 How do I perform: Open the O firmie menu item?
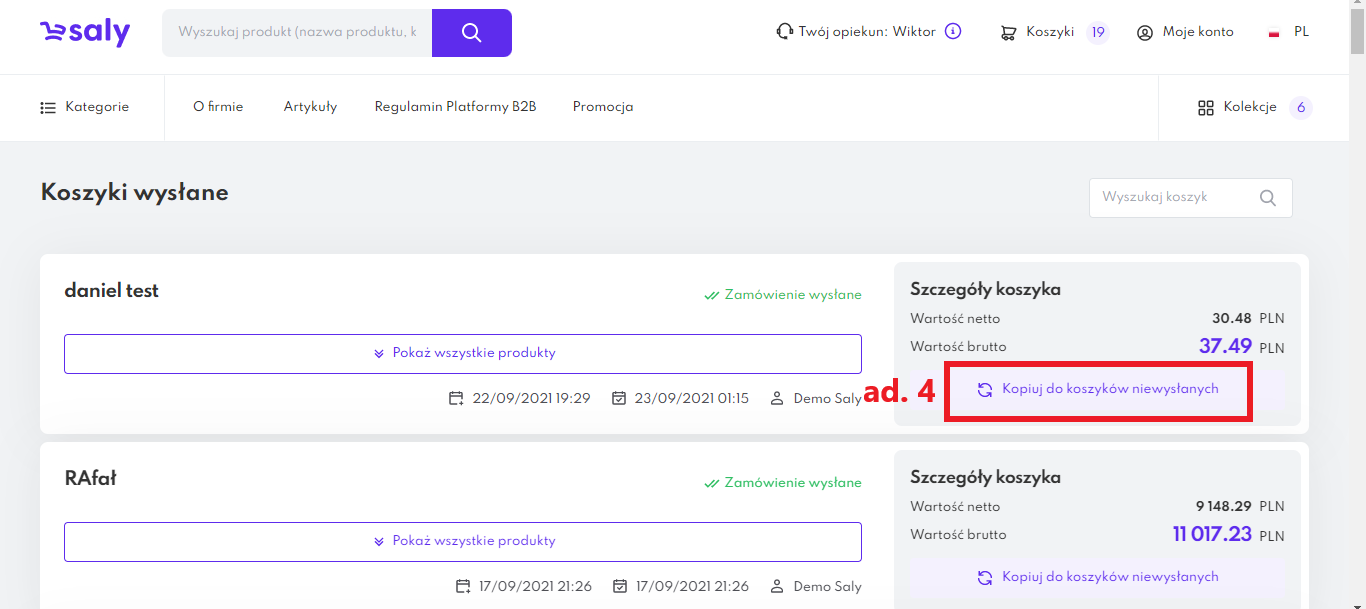(218, 107)
